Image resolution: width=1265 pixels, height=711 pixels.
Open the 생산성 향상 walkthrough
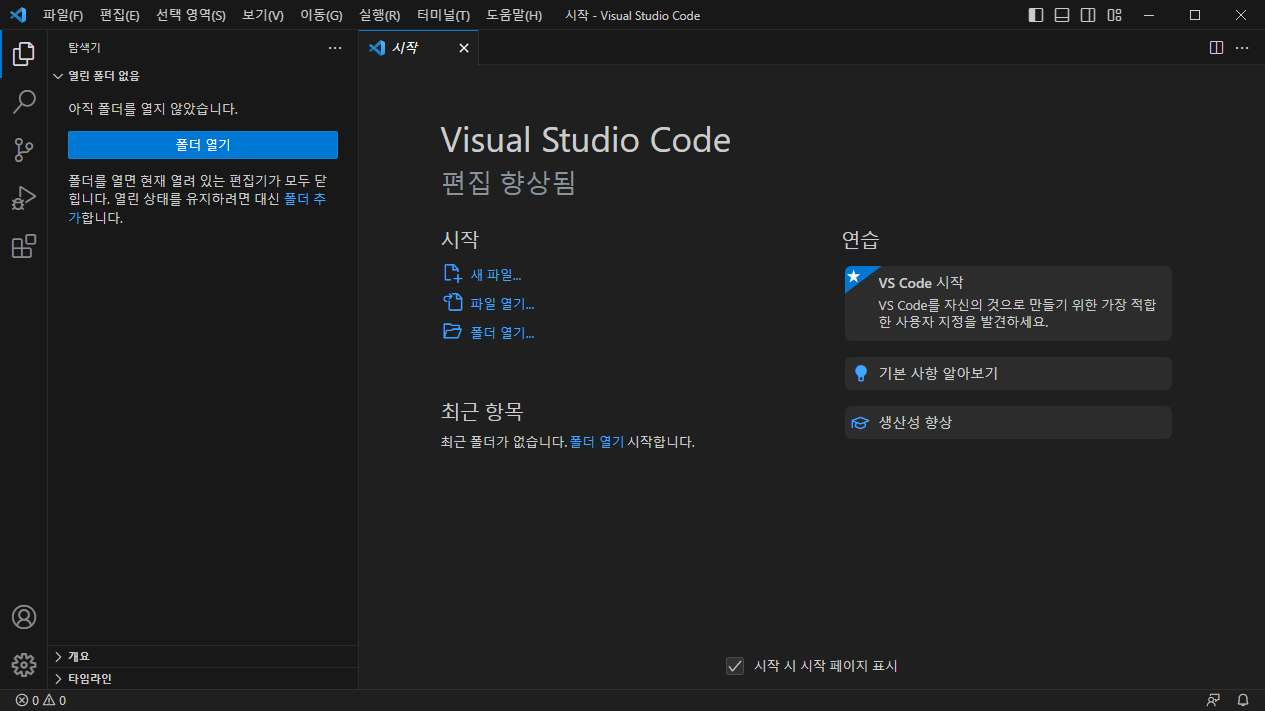click(x=1008, y=422)
